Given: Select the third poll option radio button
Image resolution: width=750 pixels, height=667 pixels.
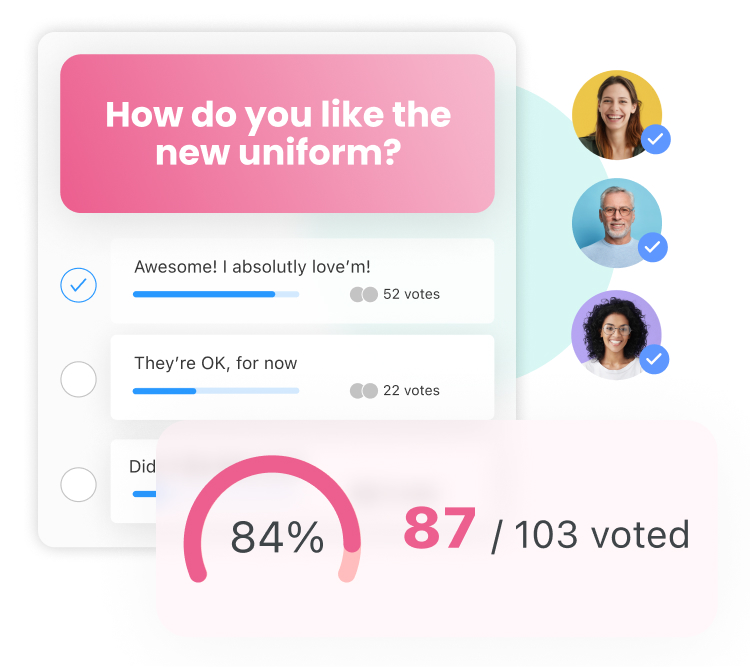Looking at the screenshot, I should [79, 484].
